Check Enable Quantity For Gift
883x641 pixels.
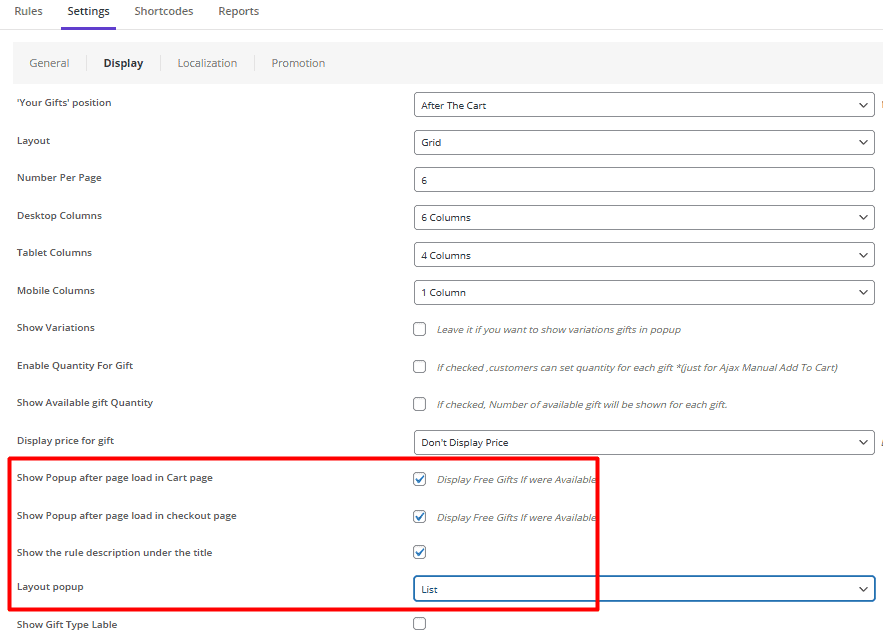[419, 366]
